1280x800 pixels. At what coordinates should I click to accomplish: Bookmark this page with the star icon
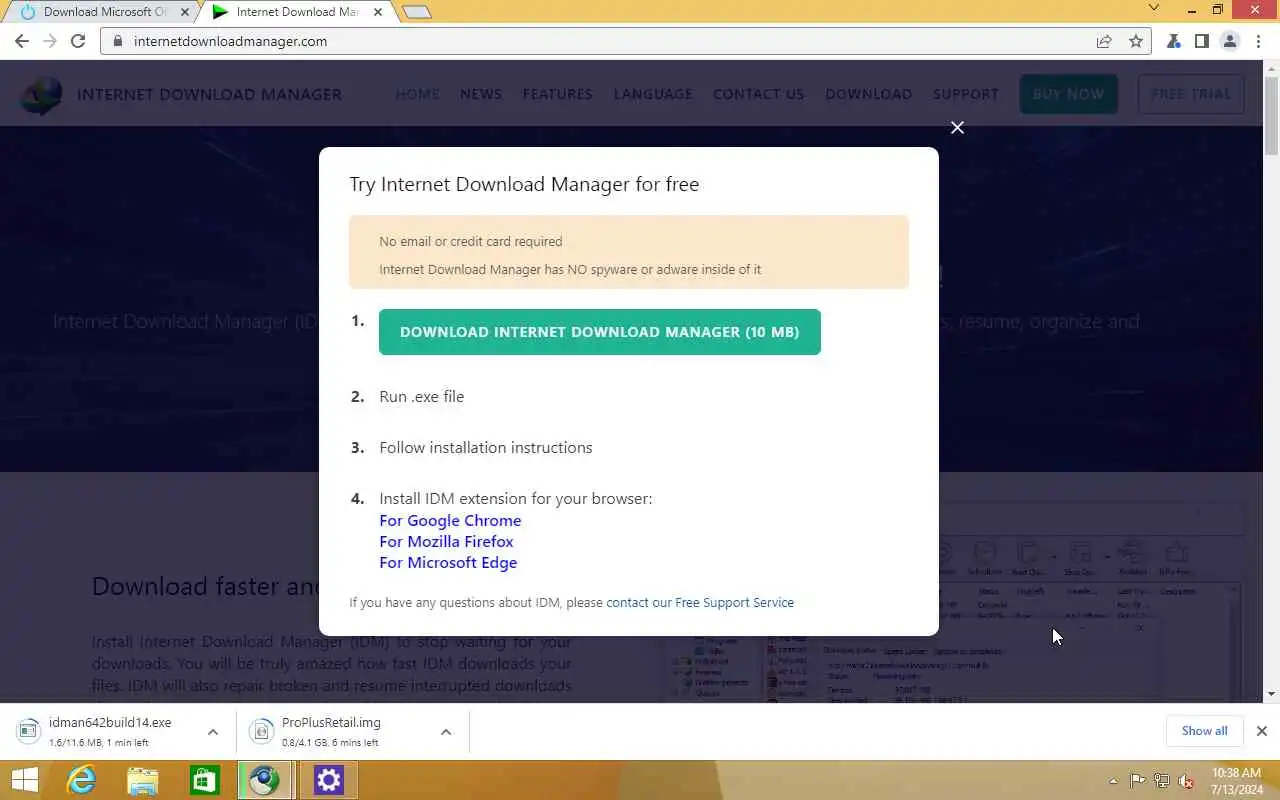coord(1135,41)
